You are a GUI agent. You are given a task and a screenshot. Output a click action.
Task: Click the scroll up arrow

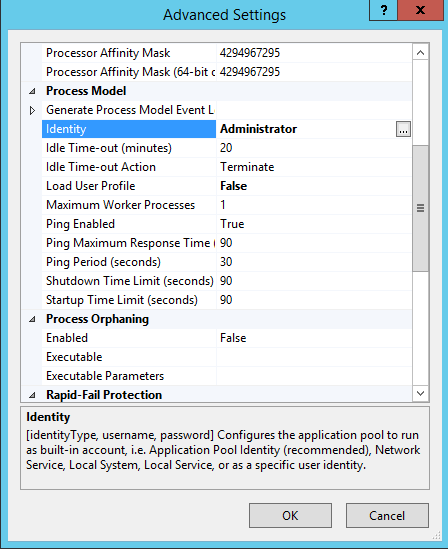tap(420, 53)
